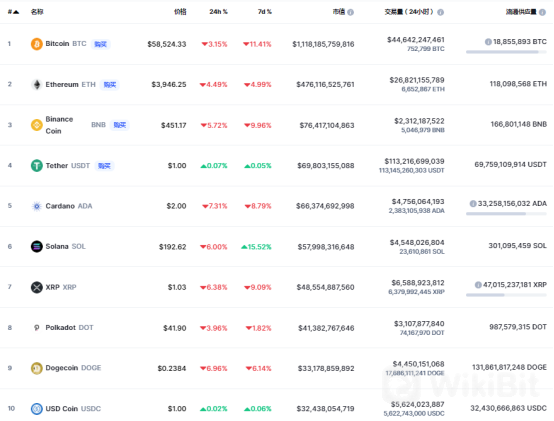Open the Bitcoin name link

tap(57, 44)
